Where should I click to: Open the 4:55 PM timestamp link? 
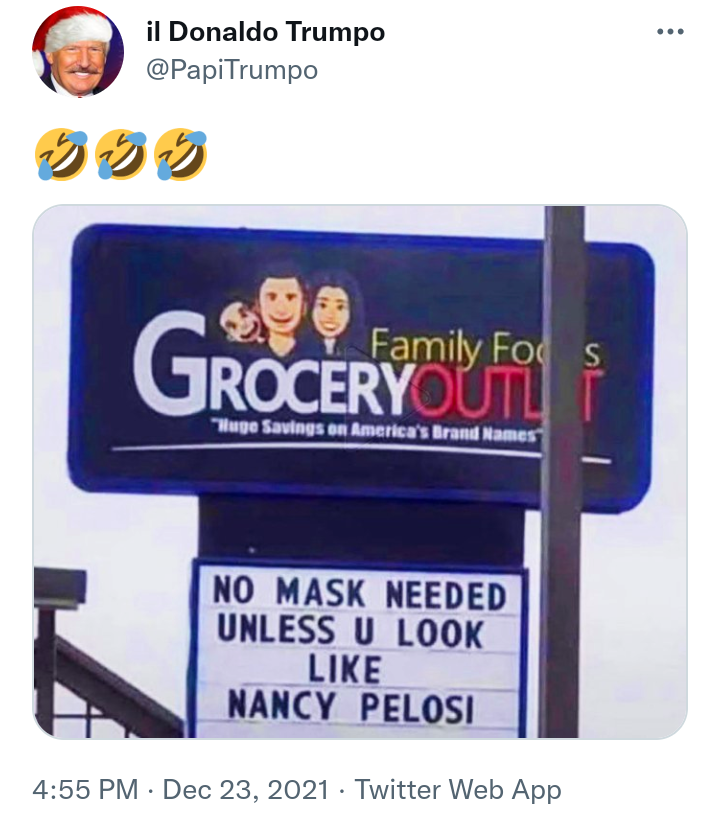tap(85, 790)
